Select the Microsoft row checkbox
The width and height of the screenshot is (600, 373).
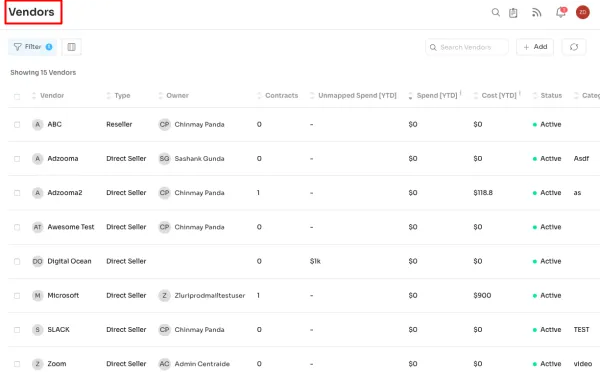tap(17, 296)
